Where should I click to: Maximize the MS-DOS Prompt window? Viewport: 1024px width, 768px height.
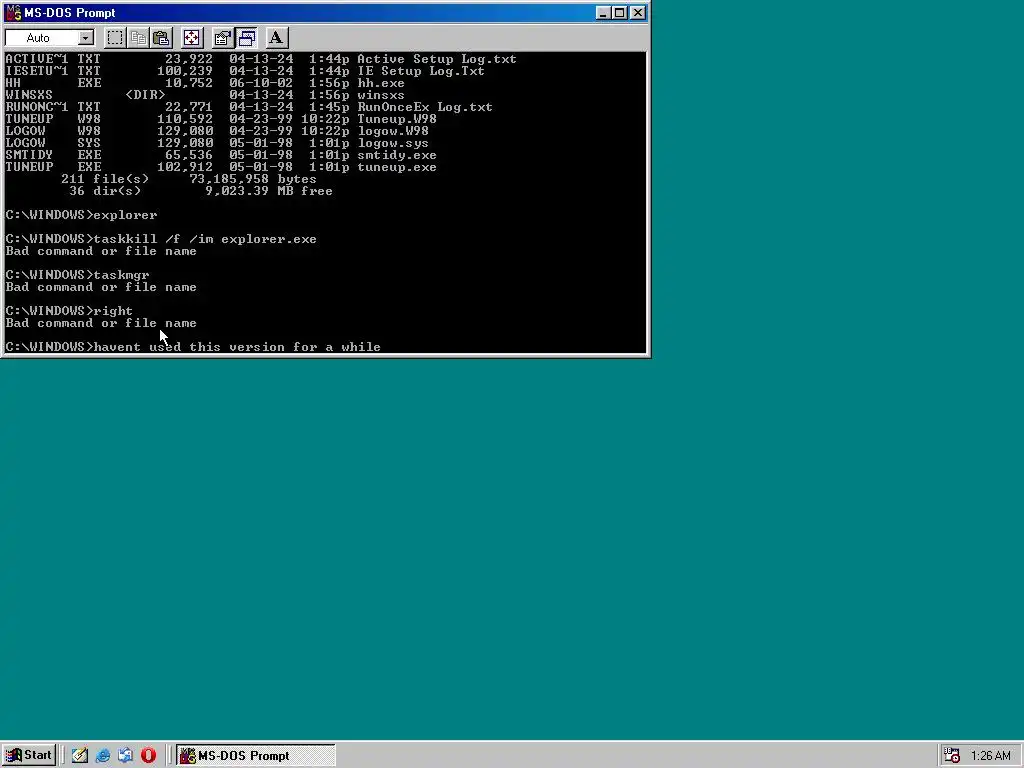click(620, 12)
